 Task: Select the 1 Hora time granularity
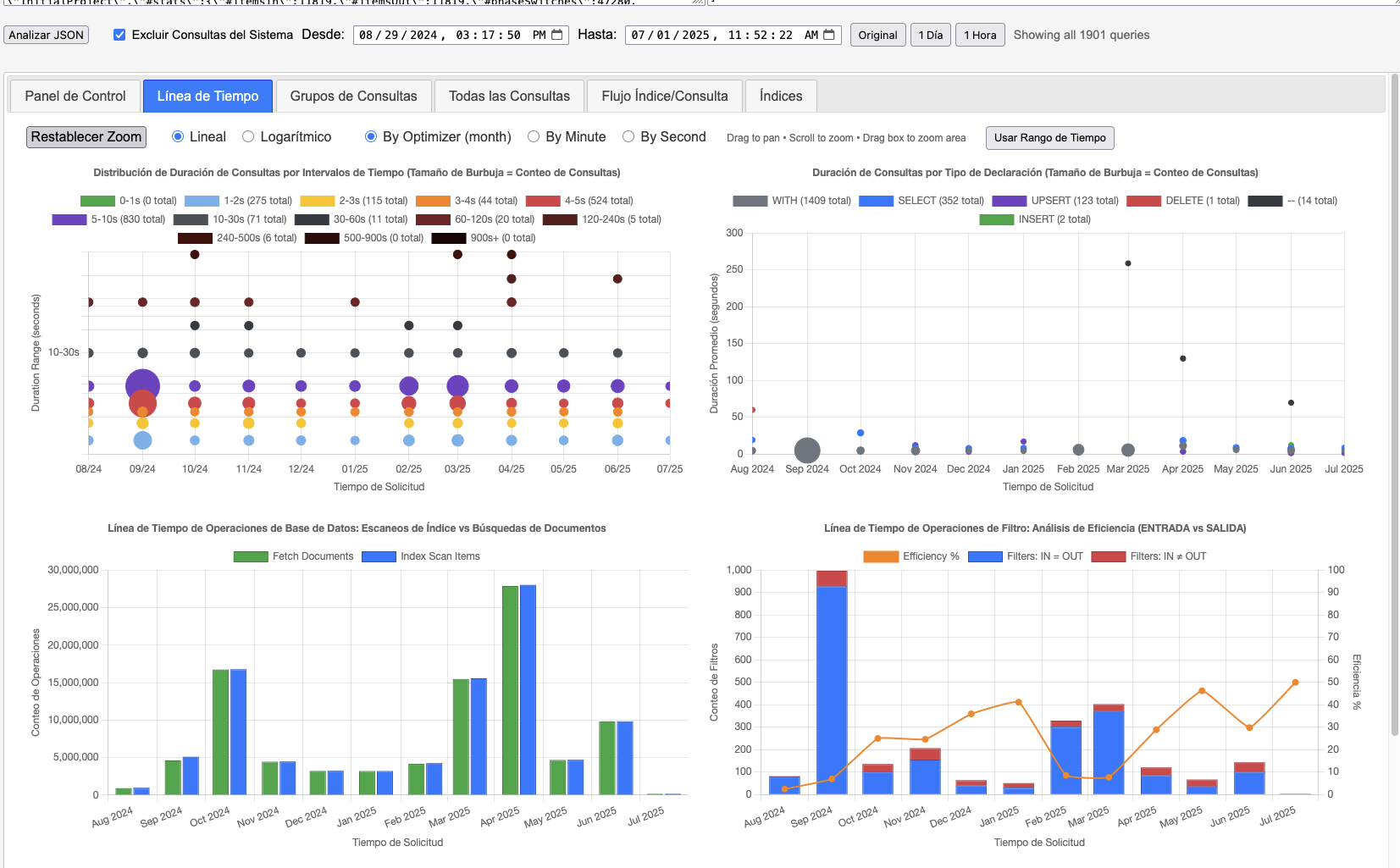(x=979, y=35)
